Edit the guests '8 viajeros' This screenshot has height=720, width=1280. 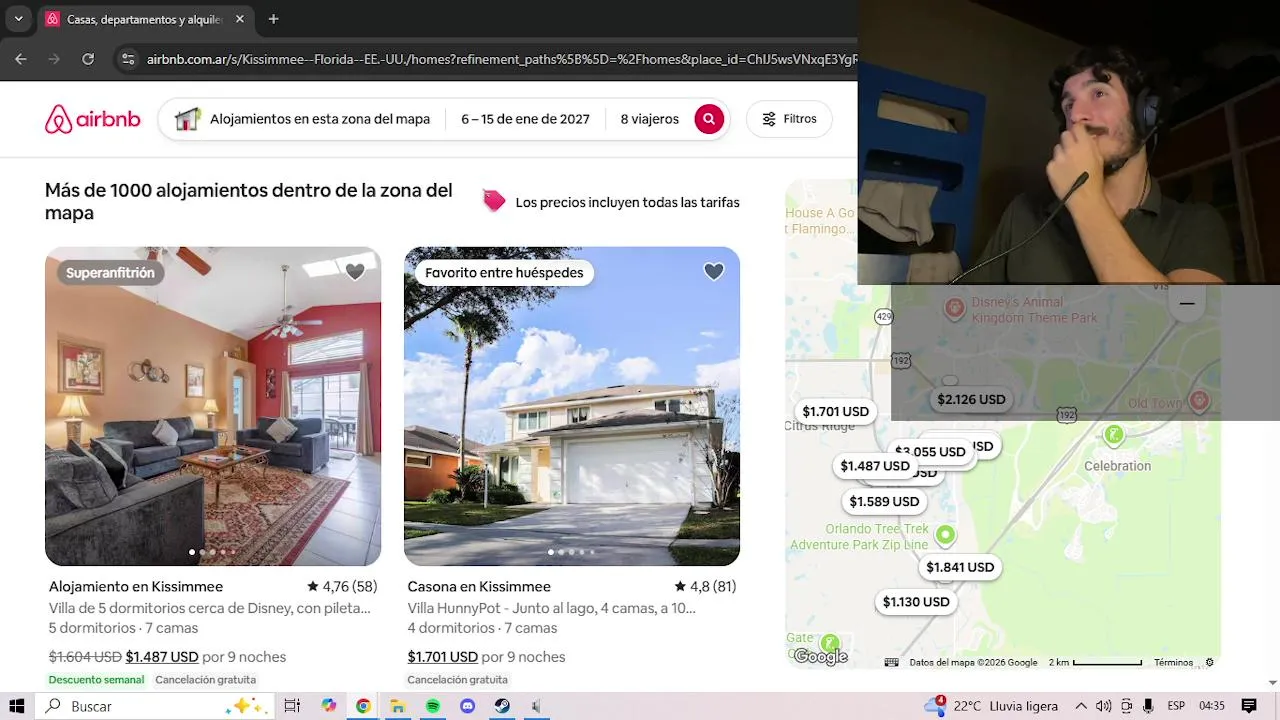[x=649, y=119]
